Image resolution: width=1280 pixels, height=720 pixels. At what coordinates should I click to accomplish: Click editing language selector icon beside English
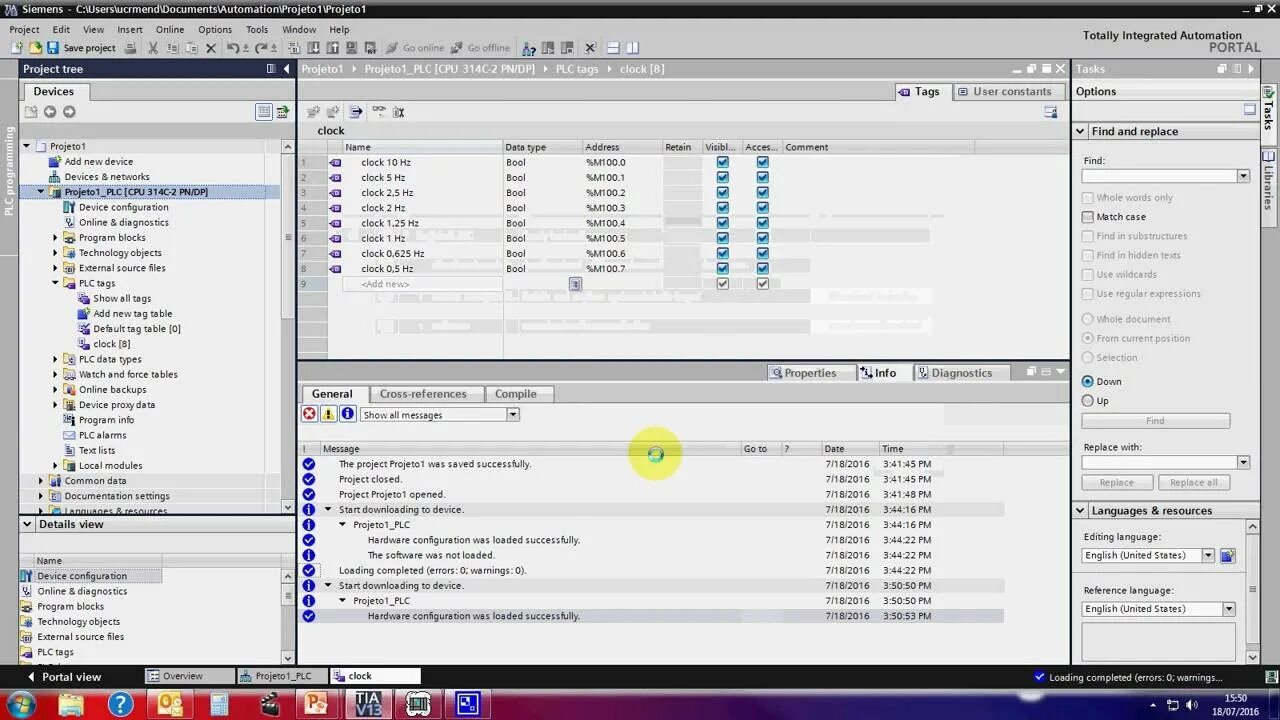click(x=1227, y=555)
